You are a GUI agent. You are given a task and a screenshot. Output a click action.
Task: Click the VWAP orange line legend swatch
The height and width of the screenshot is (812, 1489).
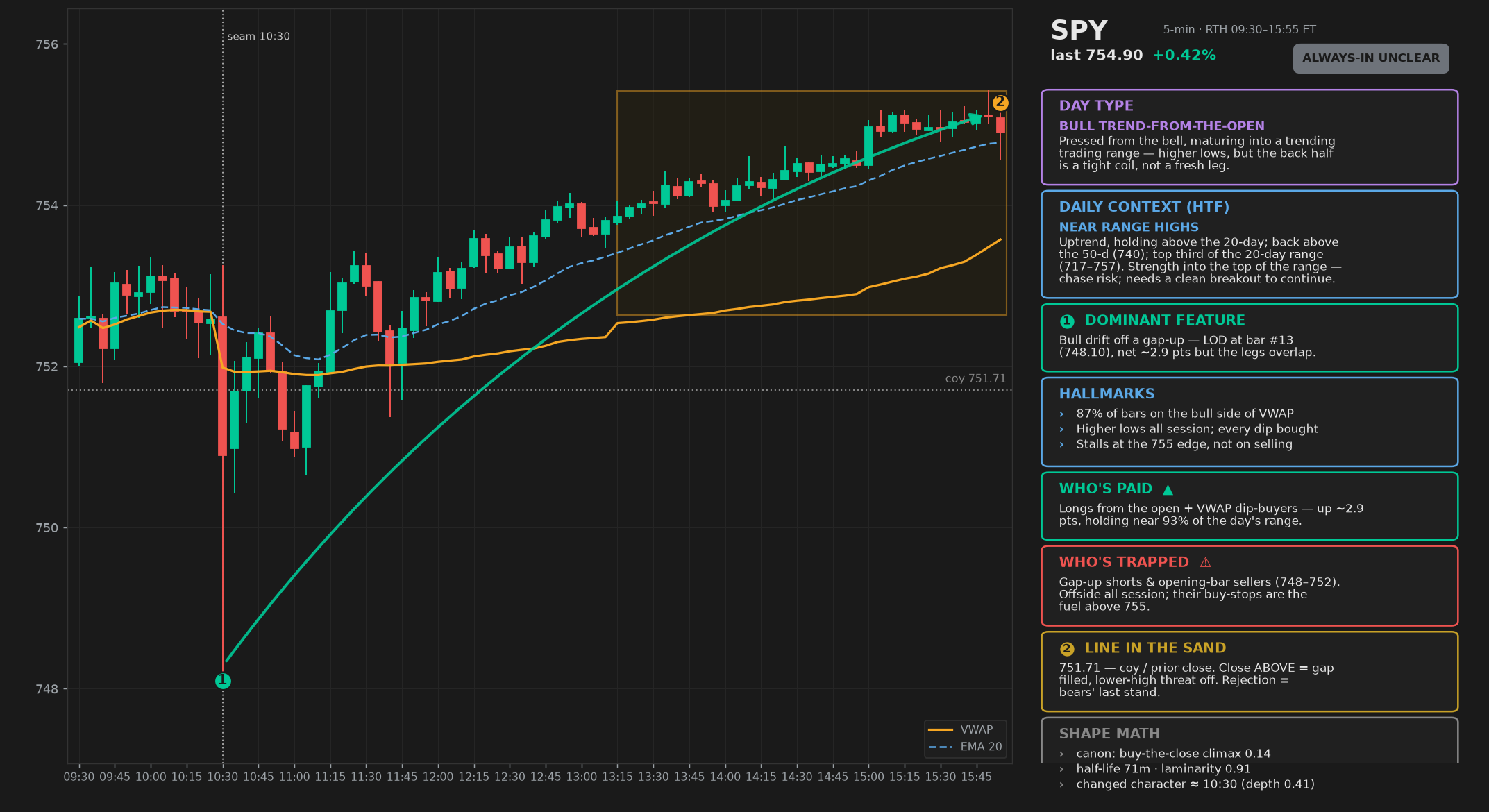941,730
